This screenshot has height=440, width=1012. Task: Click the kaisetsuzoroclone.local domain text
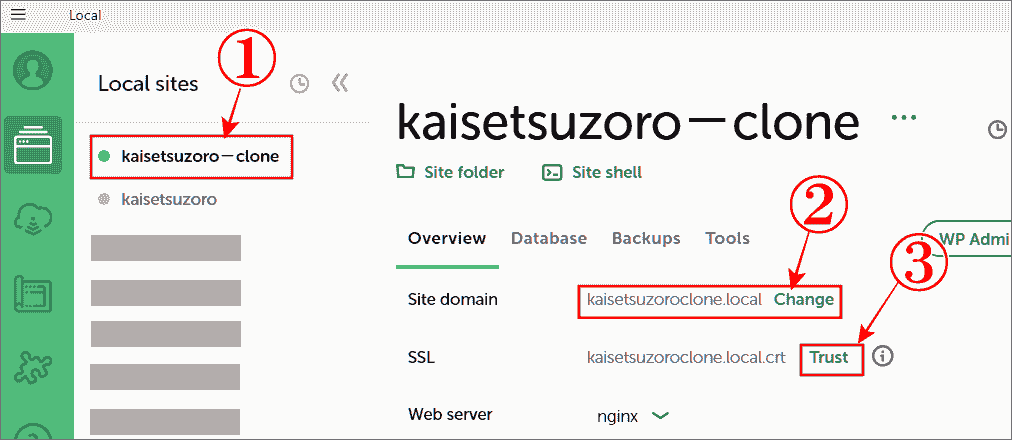pos(674,299)
